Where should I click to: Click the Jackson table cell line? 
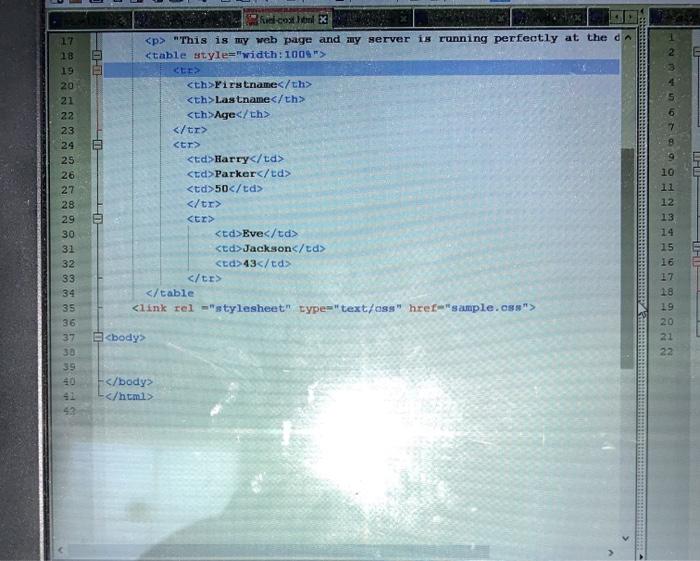pyautogui.click(x=270, y=248)
